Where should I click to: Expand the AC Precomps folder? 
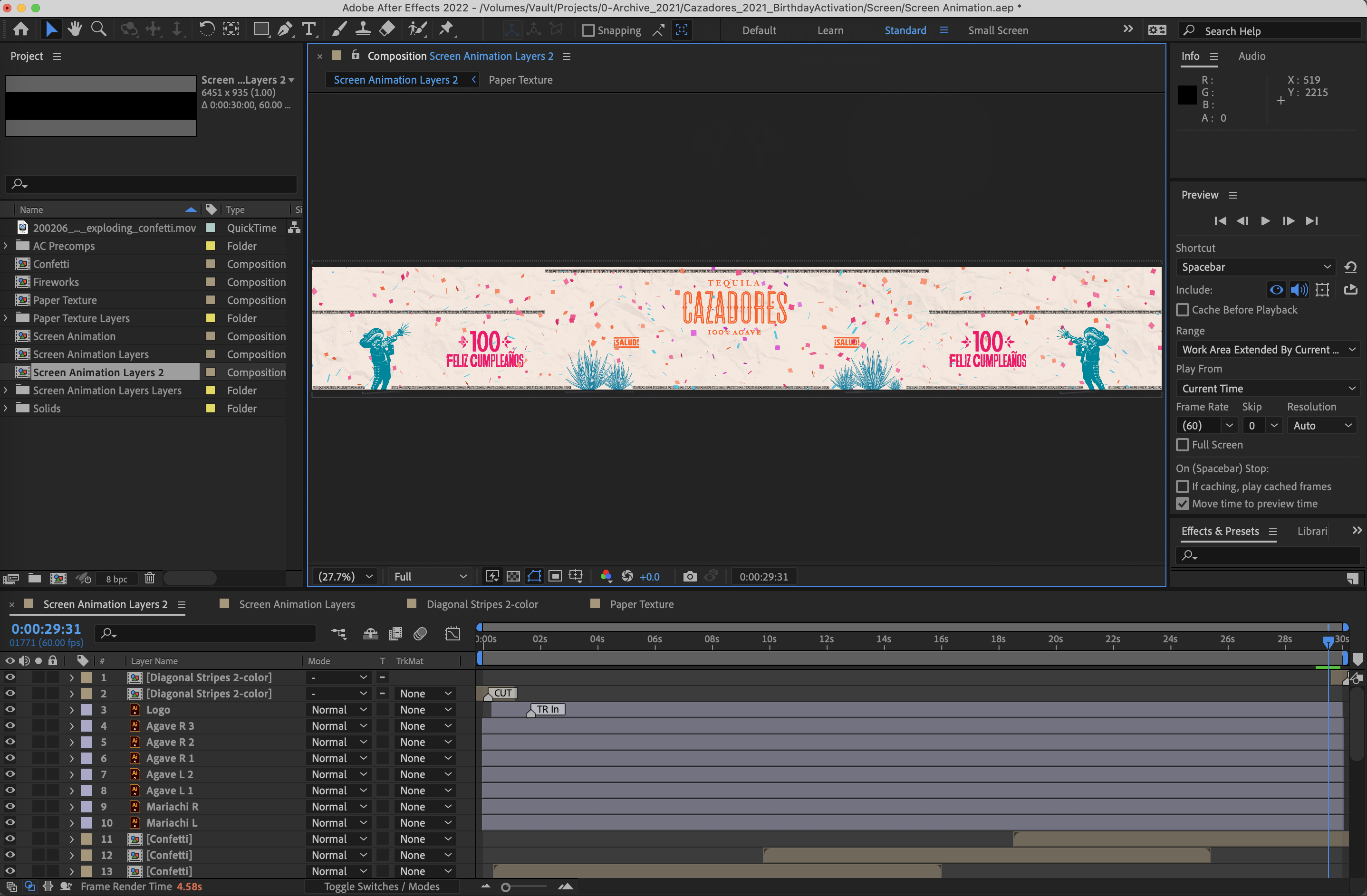coord(6,246)
